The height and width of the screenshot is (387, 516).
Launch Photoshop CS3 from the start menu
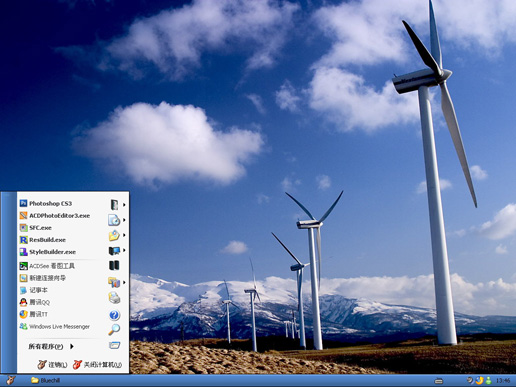point(46,203)
